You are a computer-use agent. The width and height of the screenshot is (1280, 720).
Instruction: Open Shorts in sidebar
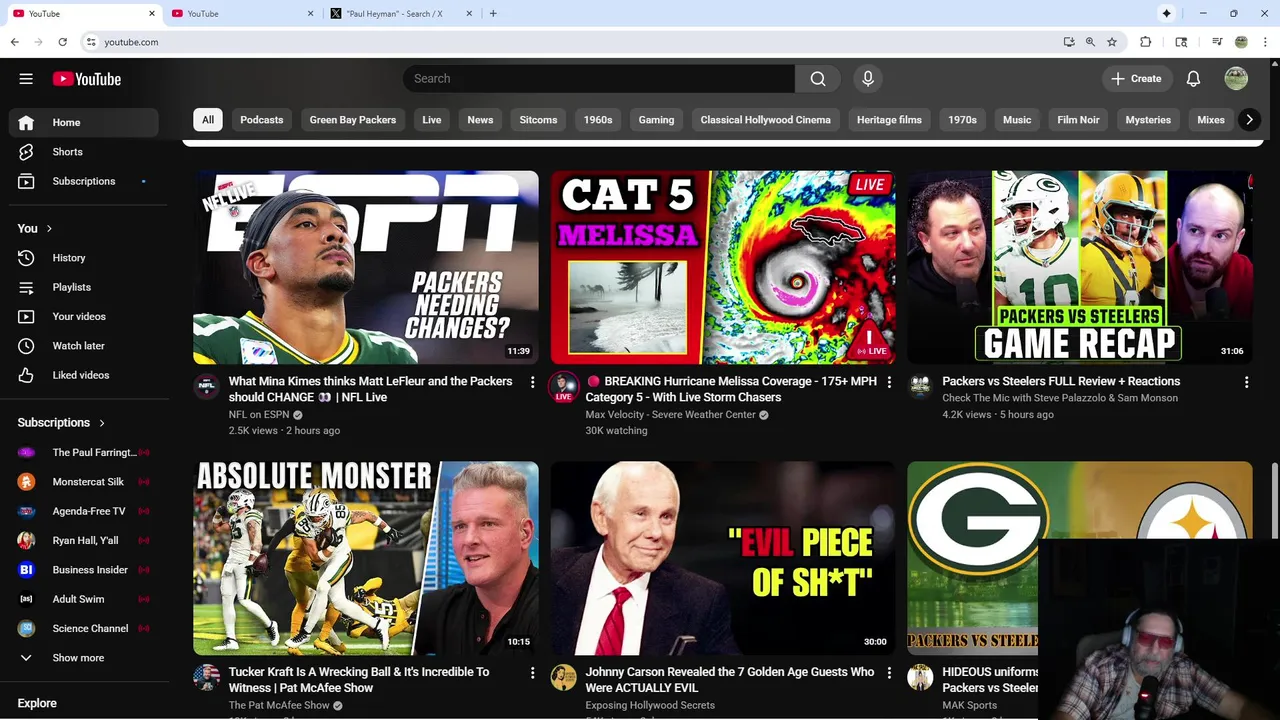click(x=84, y=152)
